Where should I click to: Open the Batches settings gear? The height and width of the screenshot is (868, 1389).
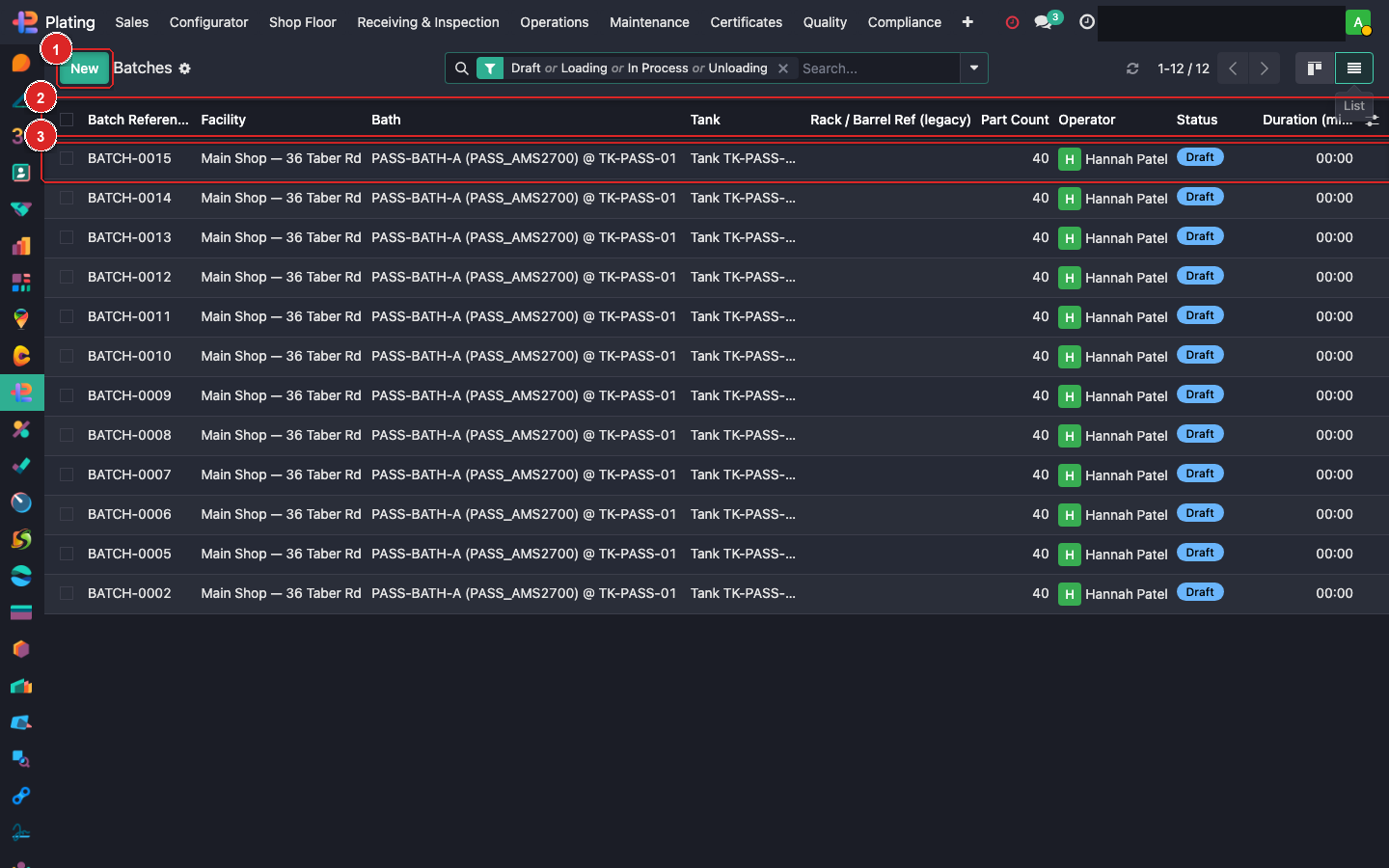point(185,68)
